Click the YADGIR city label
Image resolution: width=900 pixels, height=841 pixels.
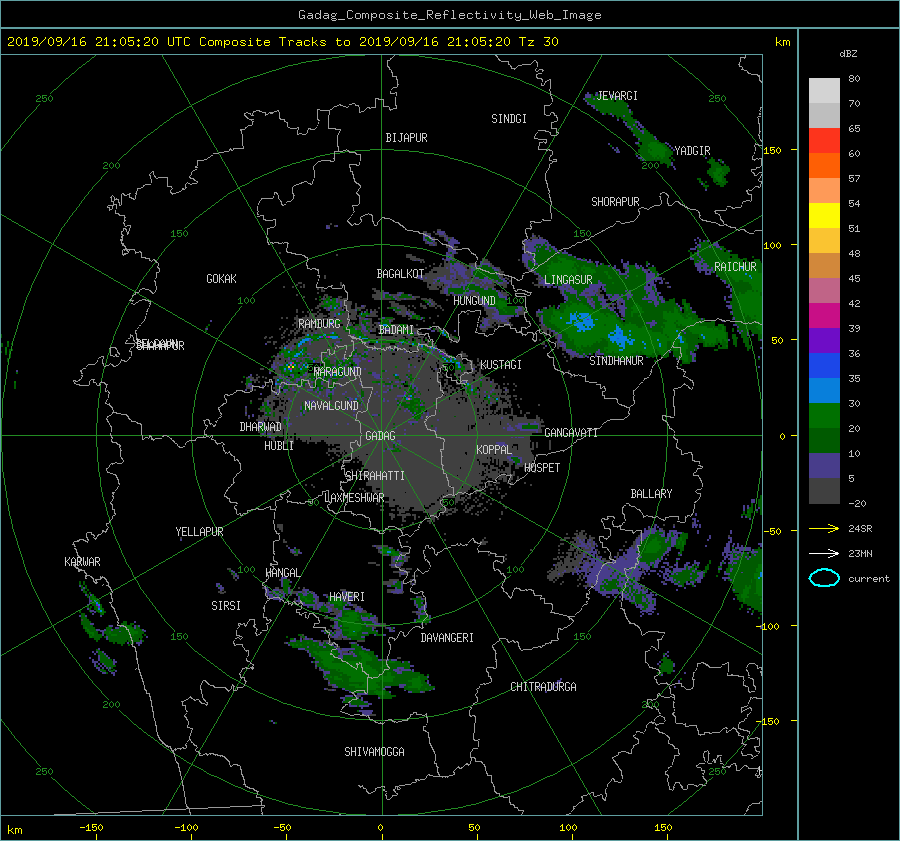pos(692,151)
